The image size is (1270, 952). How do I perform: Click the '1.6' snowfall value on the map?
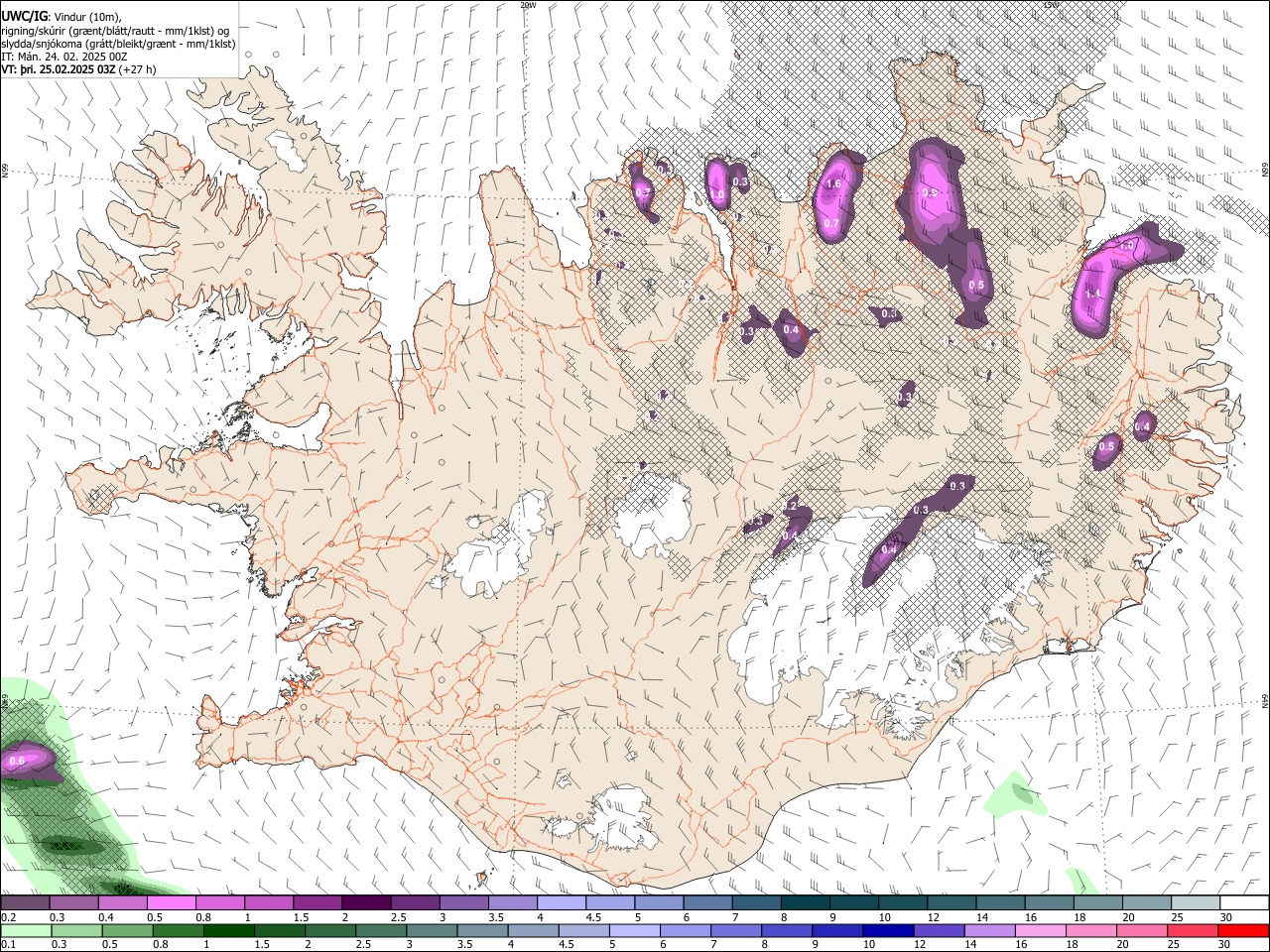pos(833,184)
